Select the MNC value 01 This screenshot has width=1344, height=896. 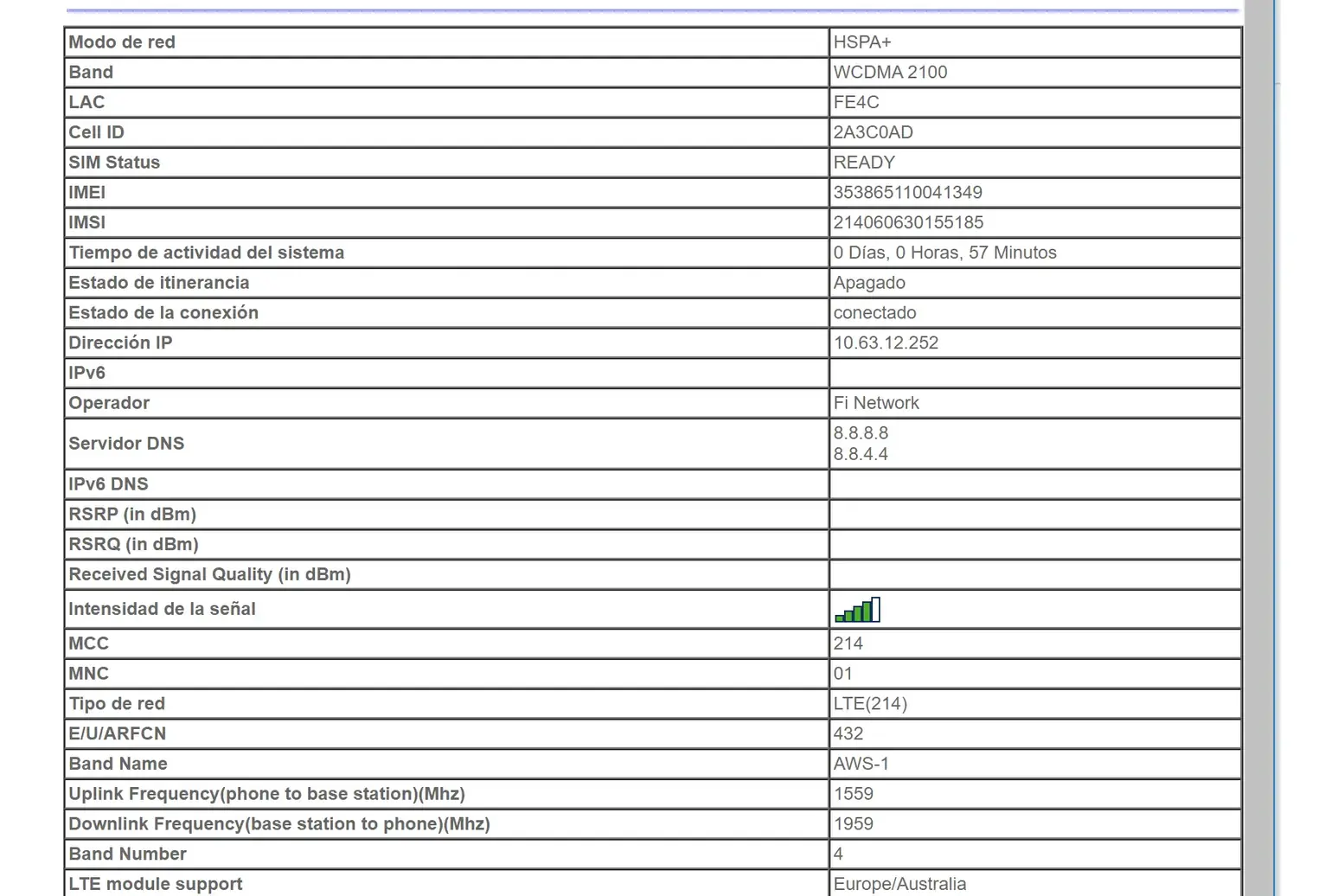coord(842,674)
